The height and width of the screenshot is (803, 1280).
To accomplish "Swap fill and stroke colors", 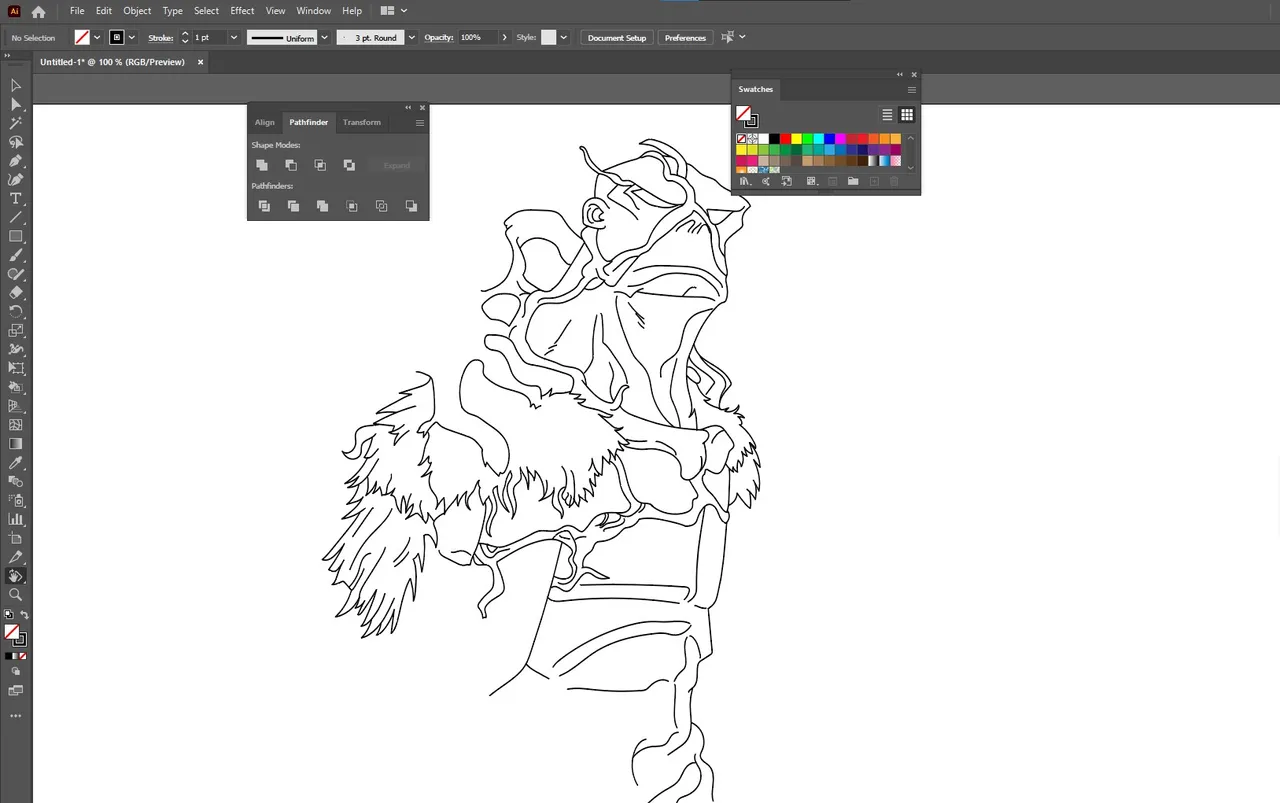I will (24, 615).
